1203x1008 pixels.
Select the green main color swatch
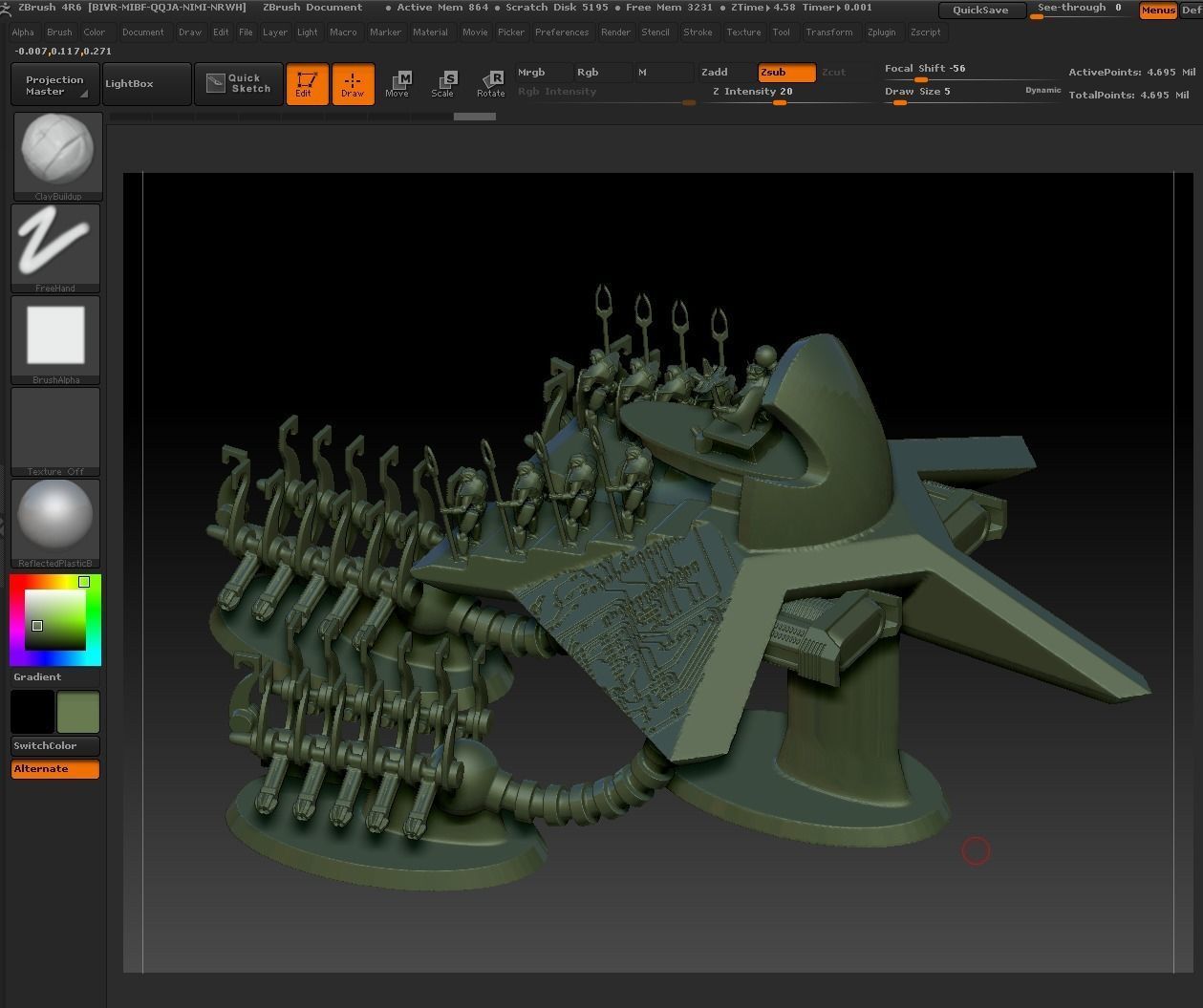coord(78,713)
